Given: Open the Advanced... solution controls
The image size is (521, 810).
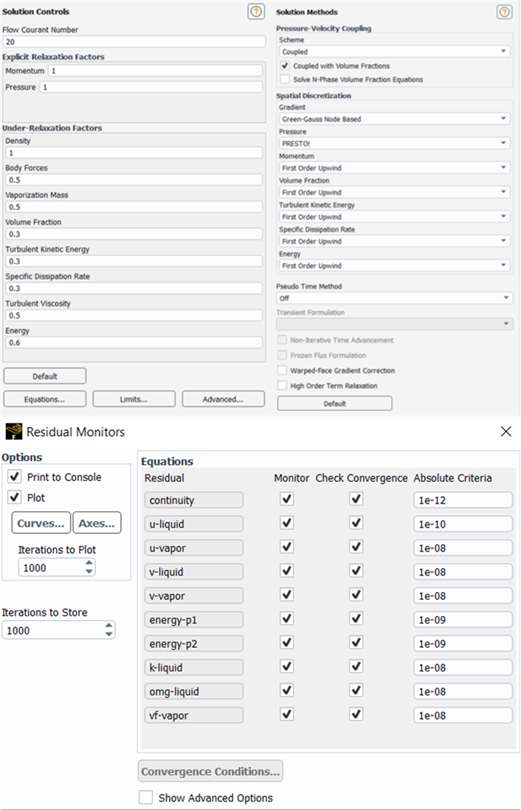Looking at the screenshot, I should [223, 399].
